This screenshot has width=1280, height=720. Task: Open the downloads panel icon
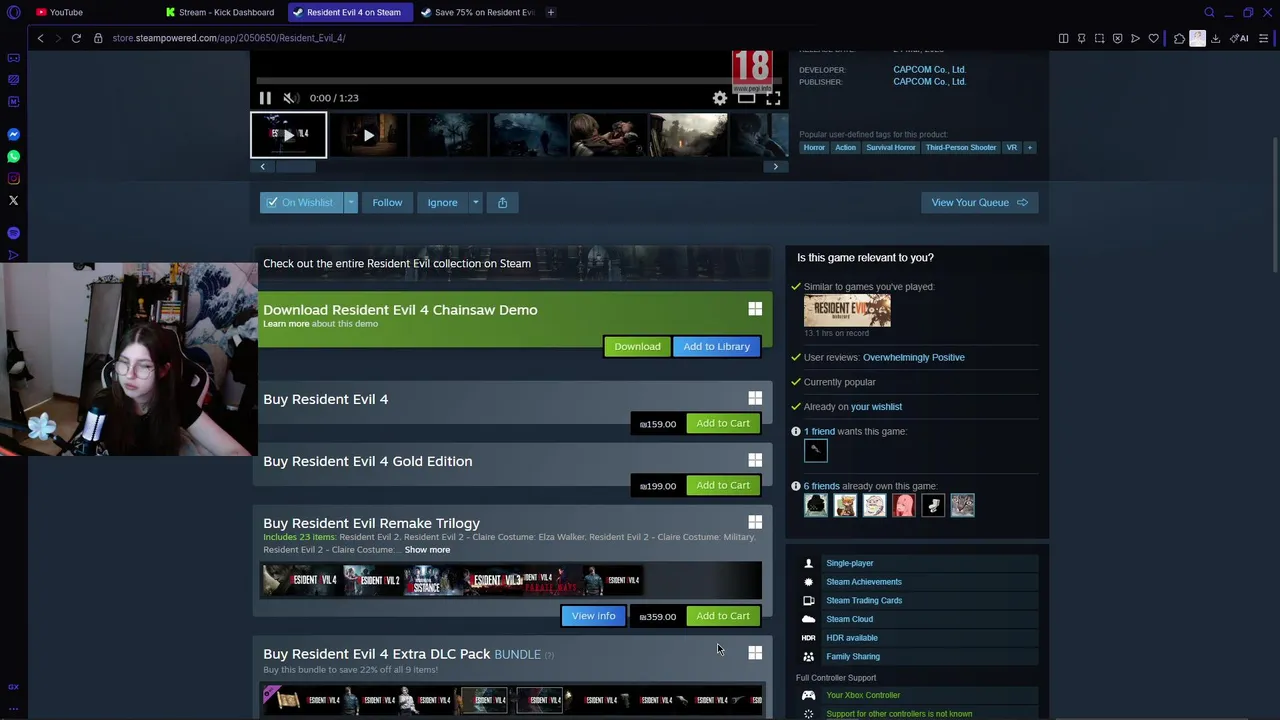(x=1215, y=38)
